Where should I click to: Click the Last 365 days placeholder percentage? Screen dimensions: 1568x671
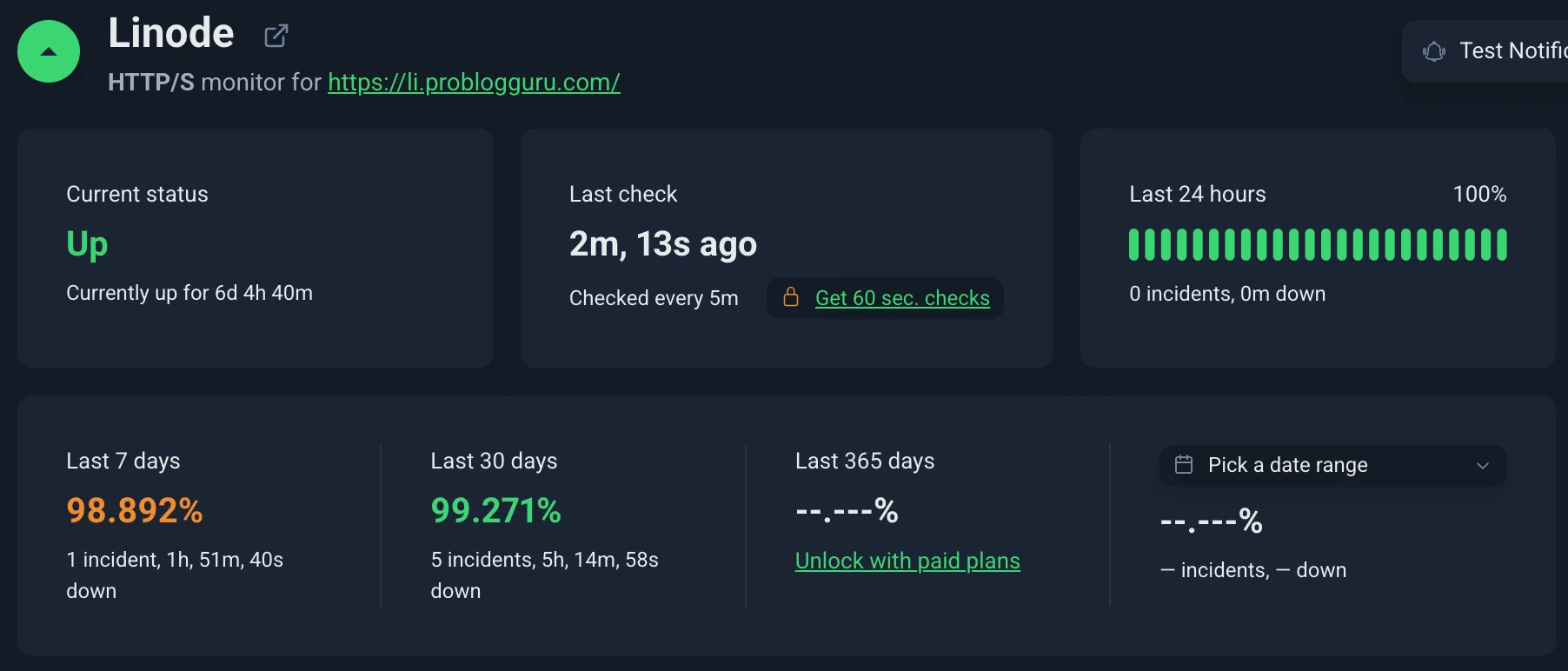(847, 510)
